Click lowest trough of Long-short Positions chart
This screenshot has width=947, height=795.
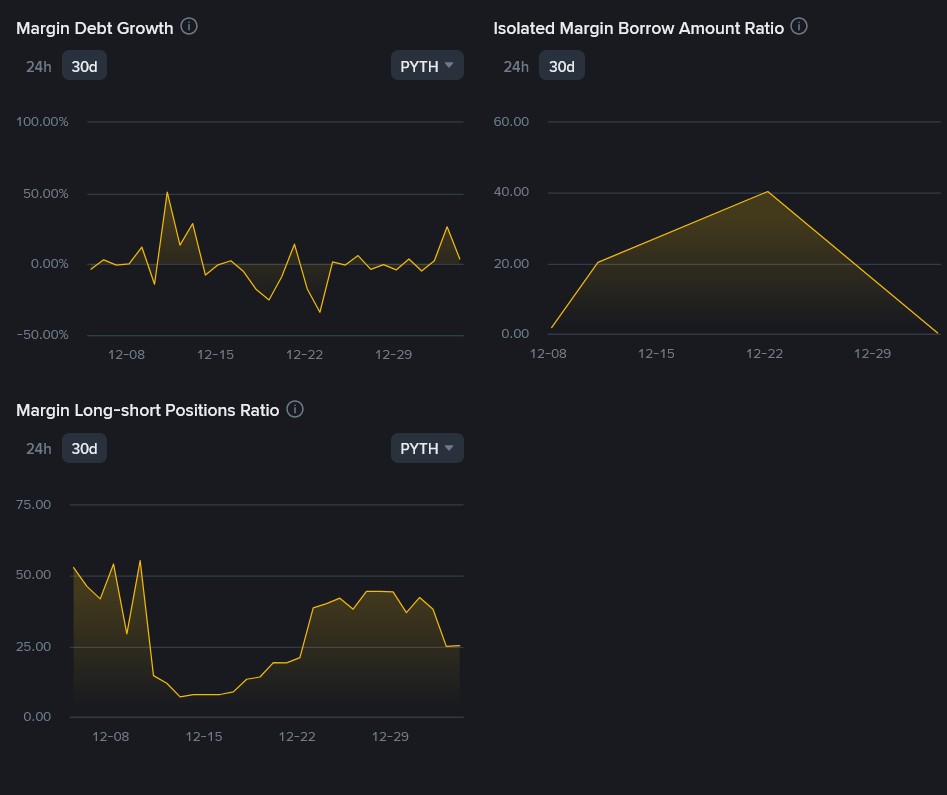pyautogui.click(x=180, y=696)
